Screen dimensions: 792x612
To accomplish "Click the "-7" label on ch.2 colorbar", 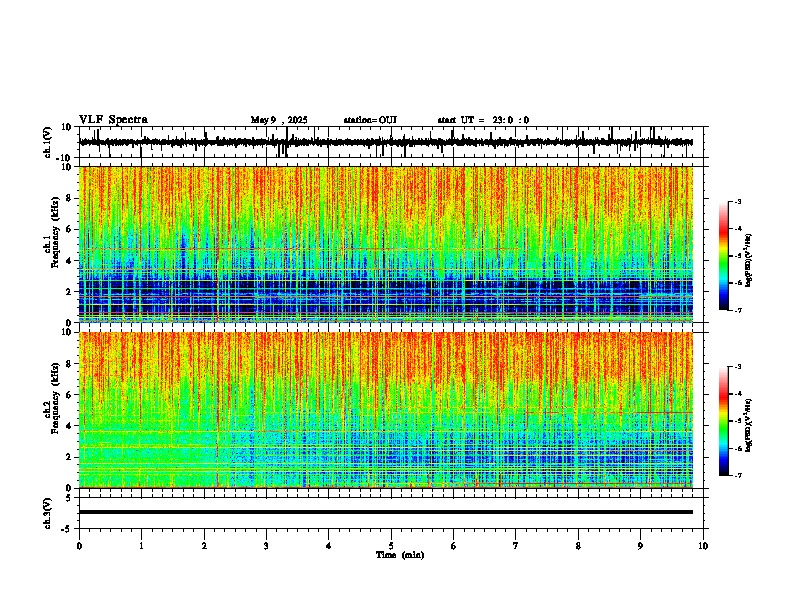I will (x=738, y=475).
